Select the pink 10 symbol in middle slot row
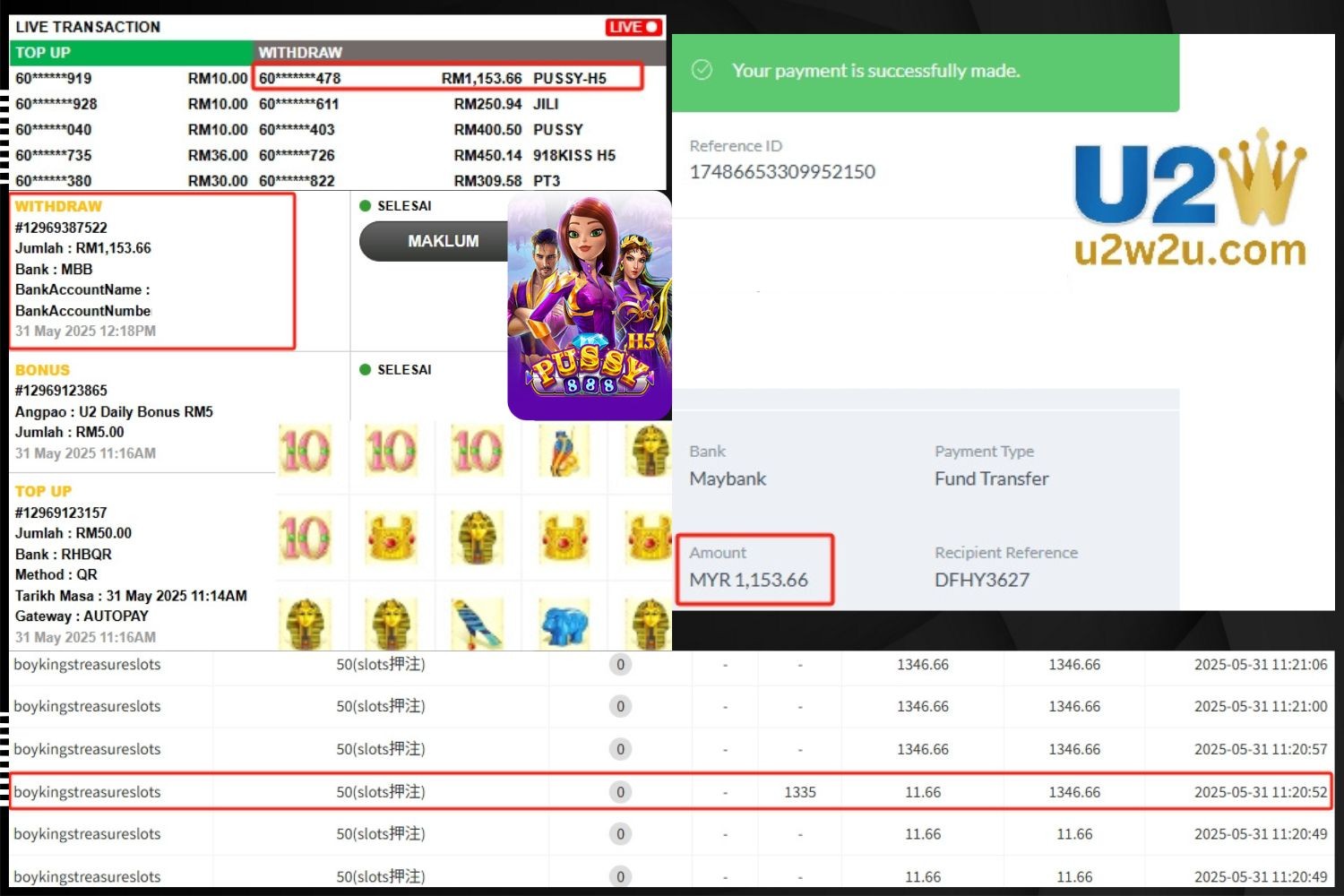The width and height of the screenshot is (1344, 896). point(306,538)
